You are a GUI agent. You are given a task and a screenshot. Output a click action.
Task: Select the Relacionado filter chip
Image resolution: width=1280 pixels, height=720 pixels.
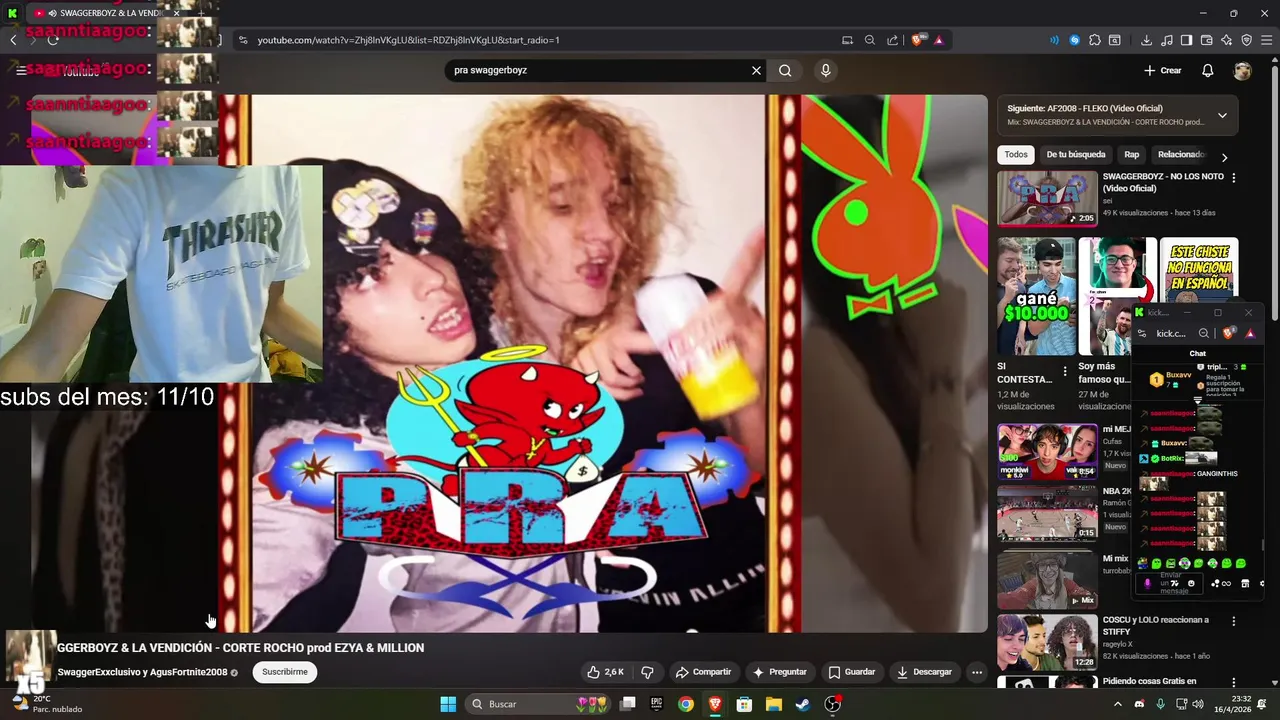(1181, 155)
